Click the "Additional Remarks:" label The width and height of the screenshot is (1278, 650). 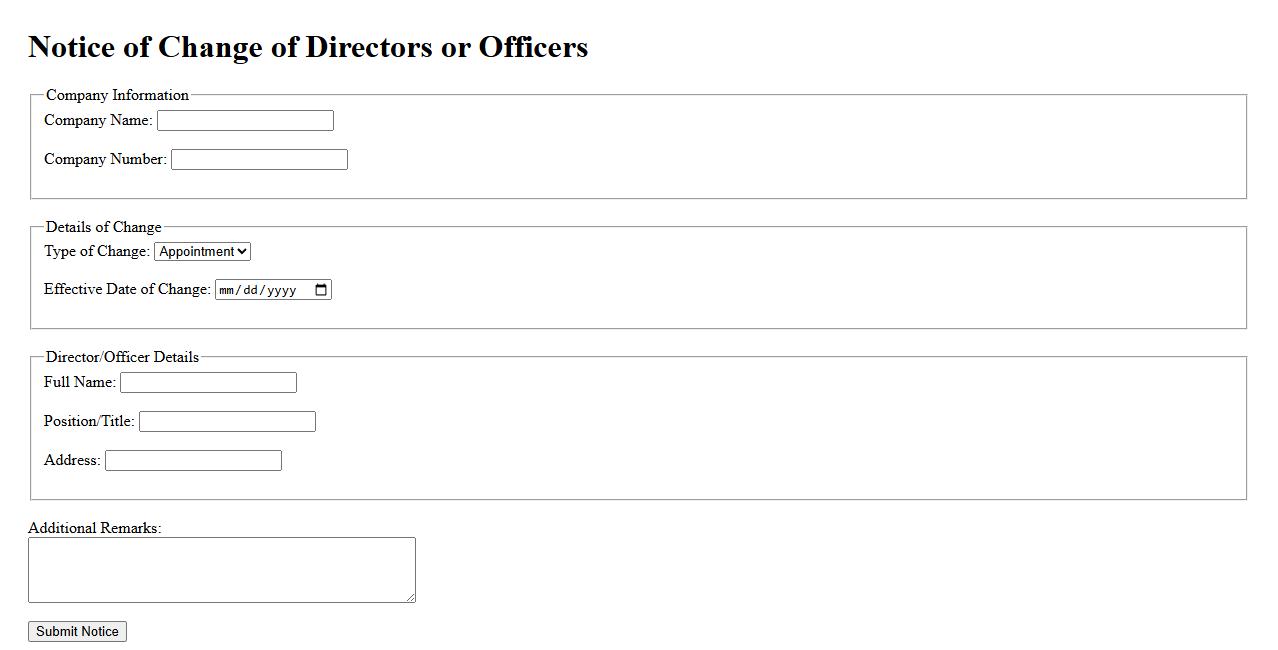(x=94, y=528)
